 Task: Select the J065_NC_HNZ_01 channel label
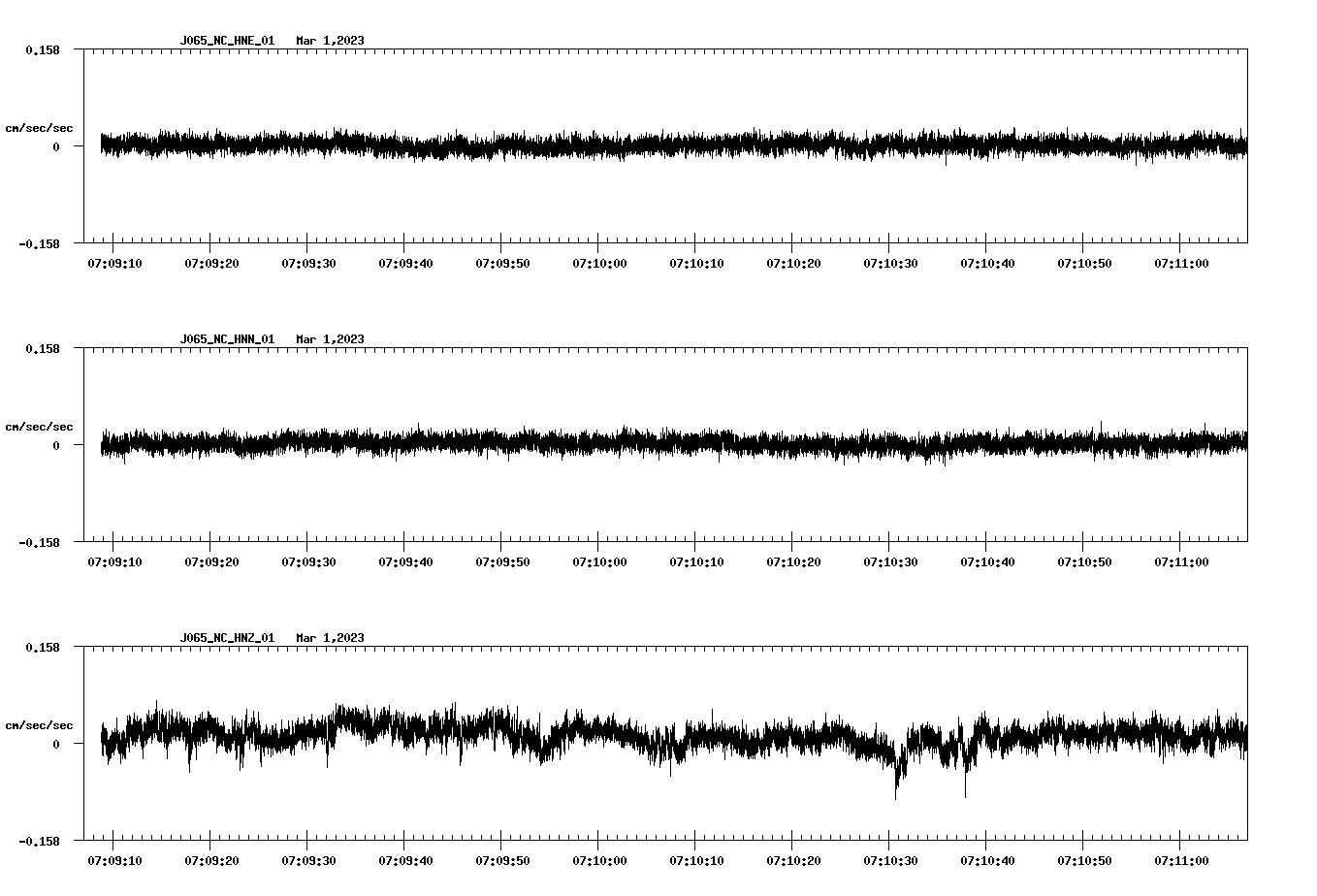pyautogui.click(x=226, y=638)
